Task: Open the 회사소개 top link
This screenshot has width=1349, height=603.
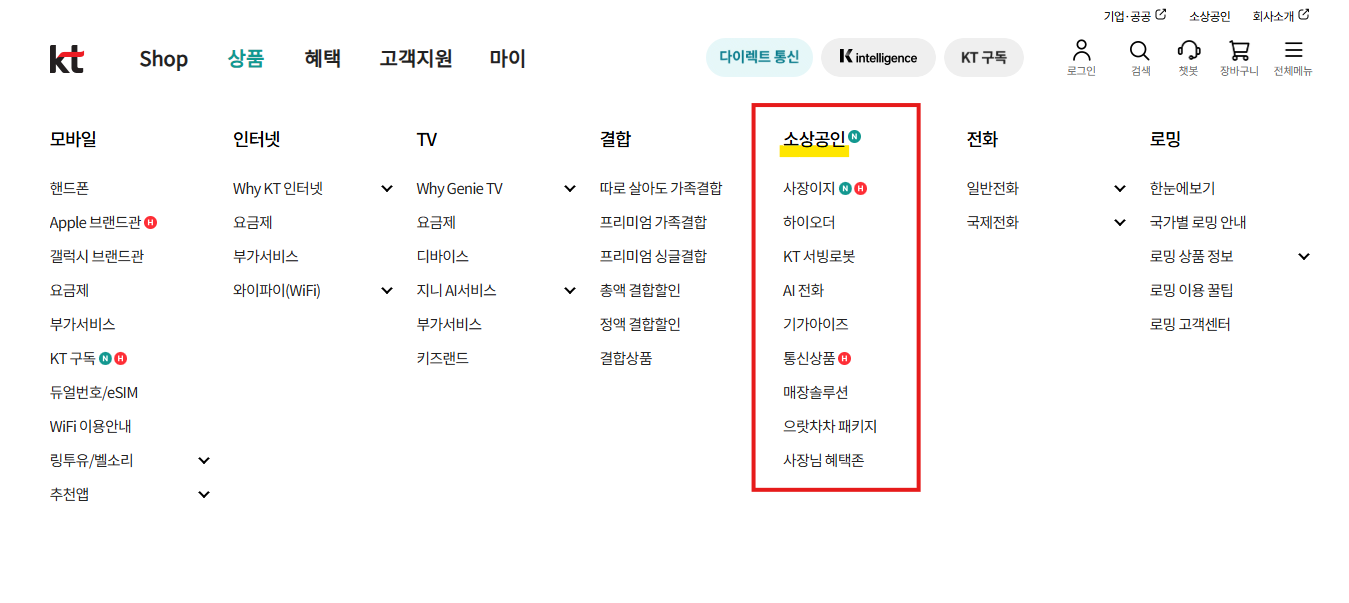Action: coord(1273,16)
